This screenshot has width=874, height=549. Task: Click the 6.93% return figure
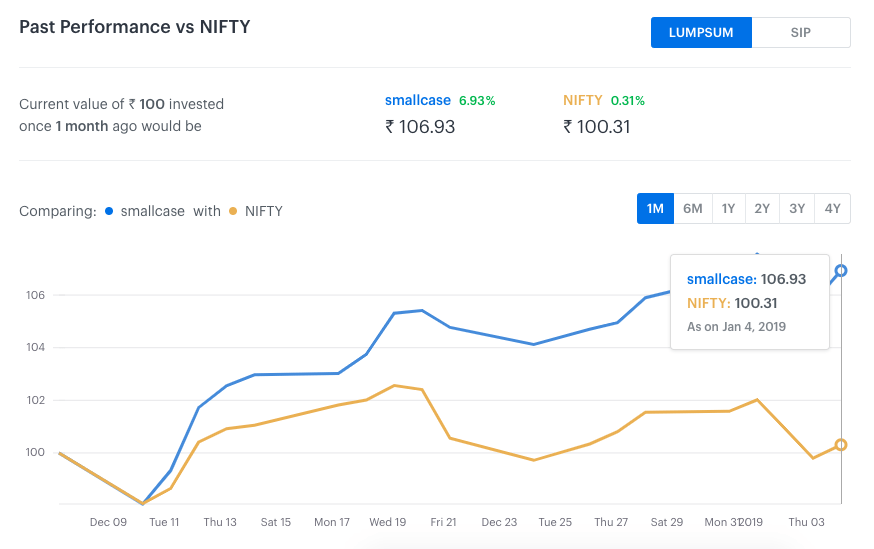coord(477,101)
